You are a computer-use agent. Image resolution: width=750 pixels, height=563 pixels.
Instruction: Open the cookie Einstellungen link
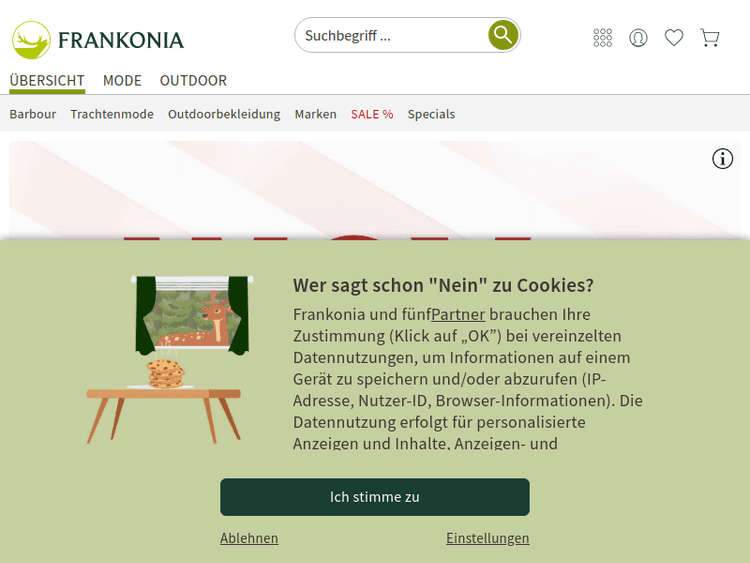(487, 538)
